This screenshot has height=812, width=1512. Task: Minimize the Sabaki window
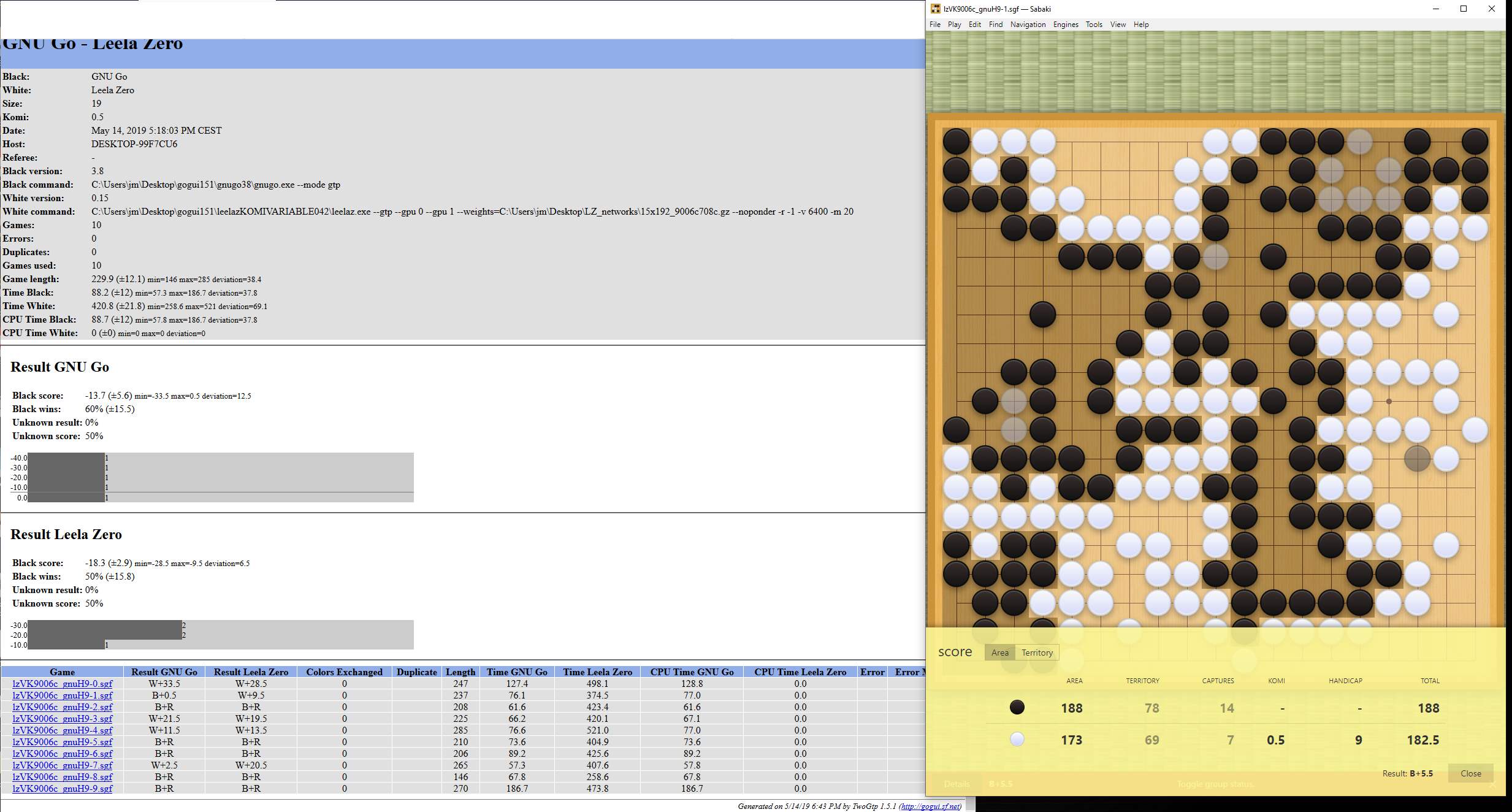point(1436,9)
